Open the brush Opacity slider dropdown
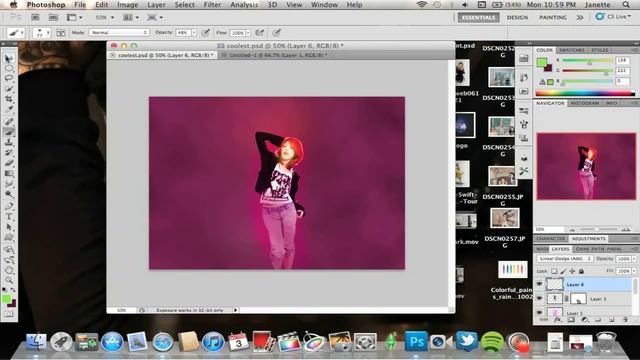 (194, 33)
